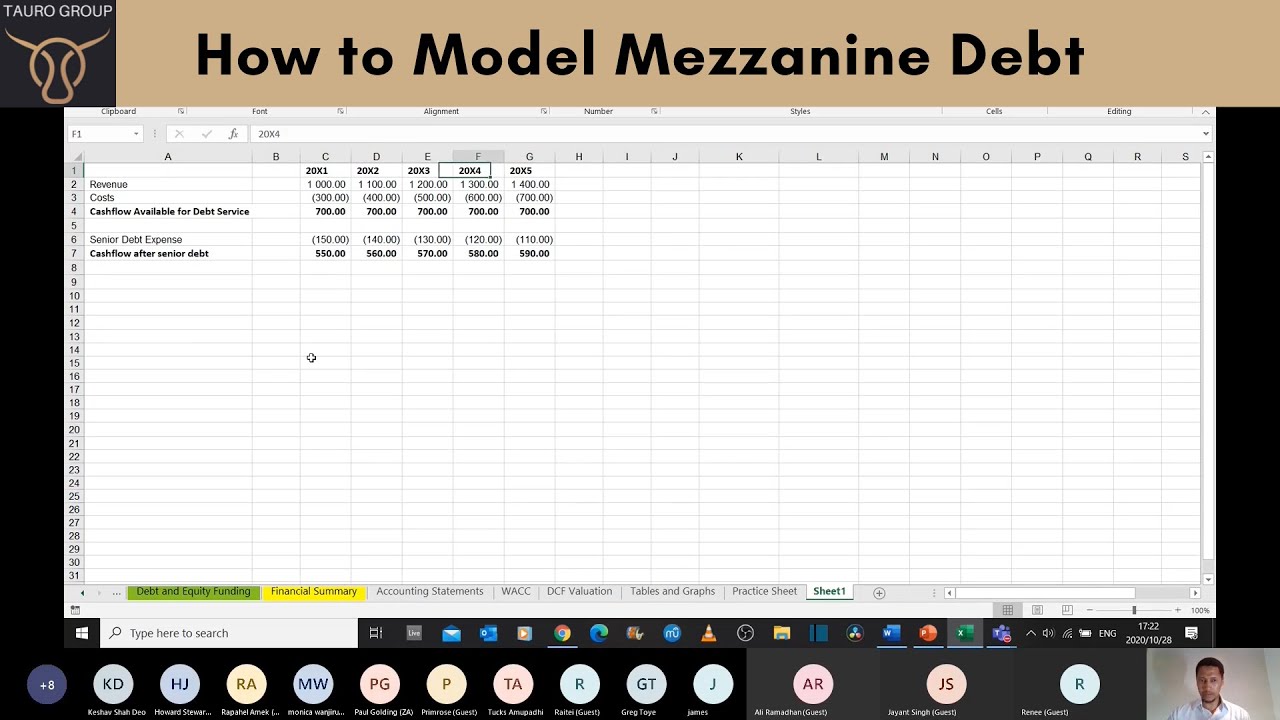Image resolution: width=1280 pixels, height=720 pixels.
Task: Cancel formula bar entry X icon
Action: 179,133
